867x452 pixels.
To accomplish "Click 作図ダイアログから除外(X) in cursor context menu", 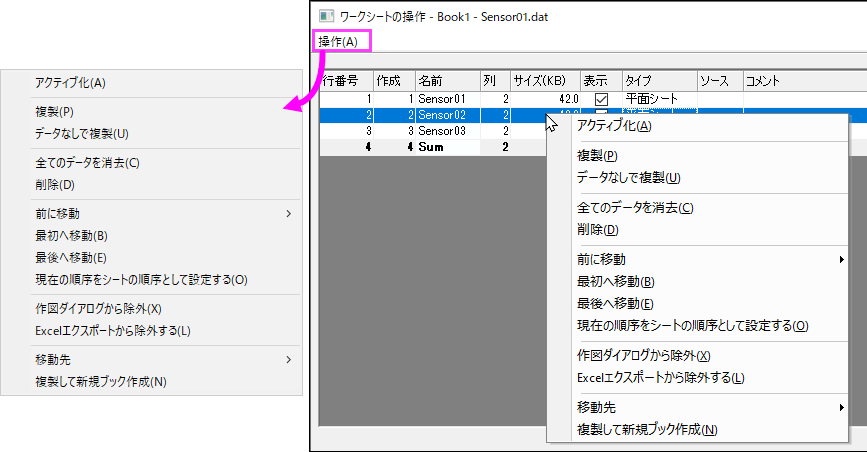I will coord(644,356).
